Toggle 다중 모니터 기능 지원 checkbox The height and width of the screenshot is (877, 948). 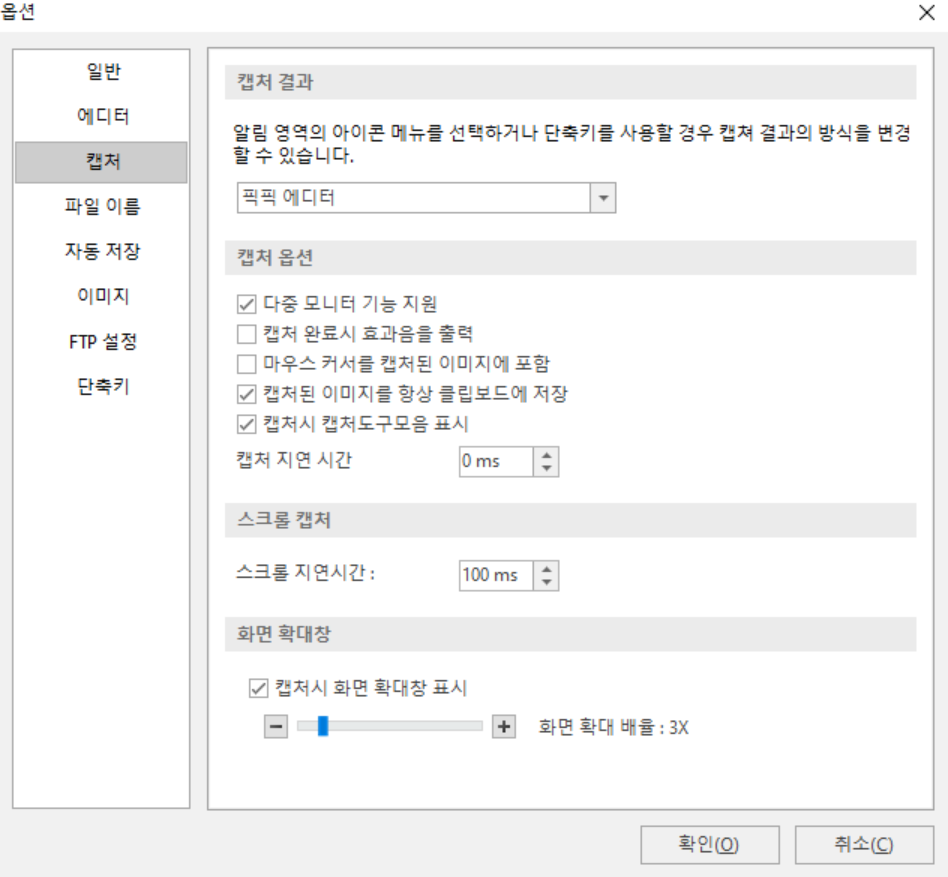pyautogui.click(x=246, y=303)
